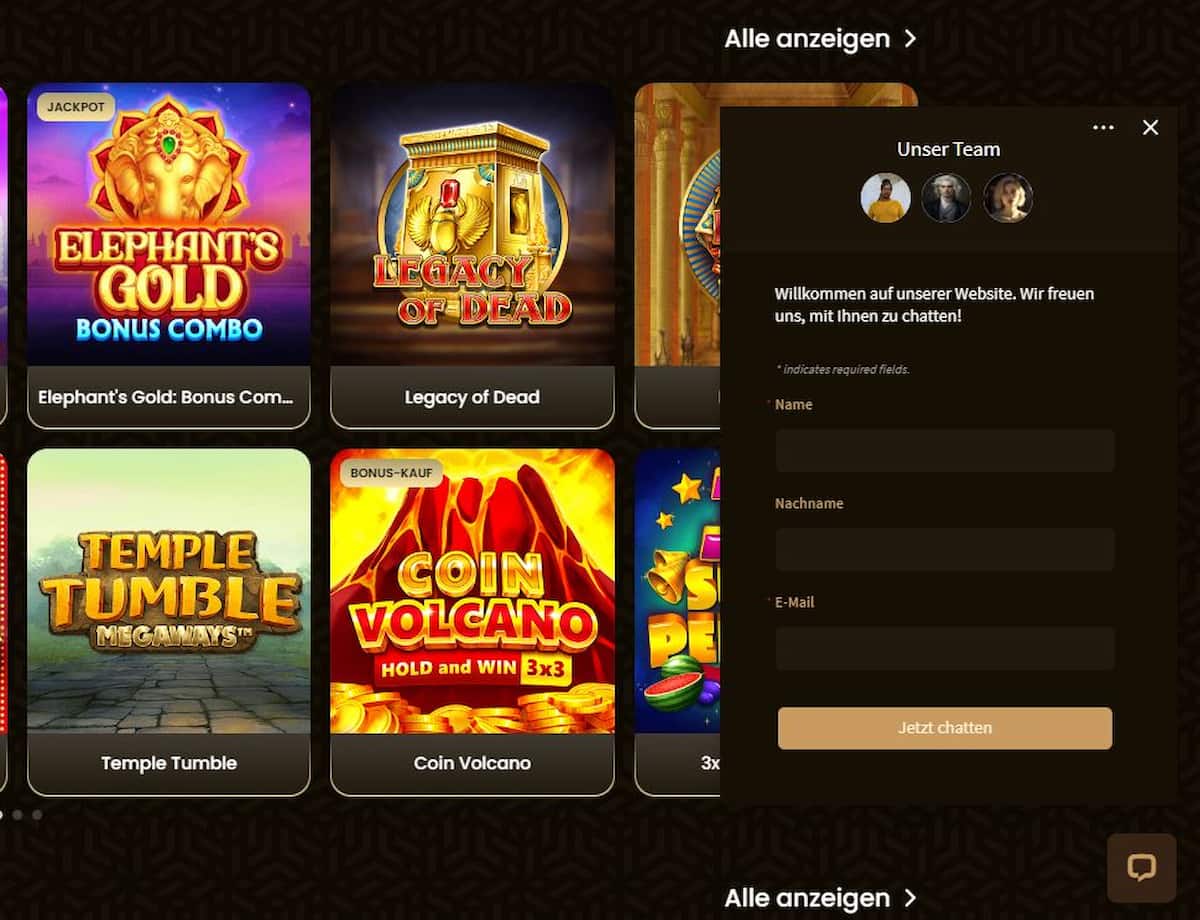
Task: Click the floating chat bubble launcher icon
Action: [1141, 868]
